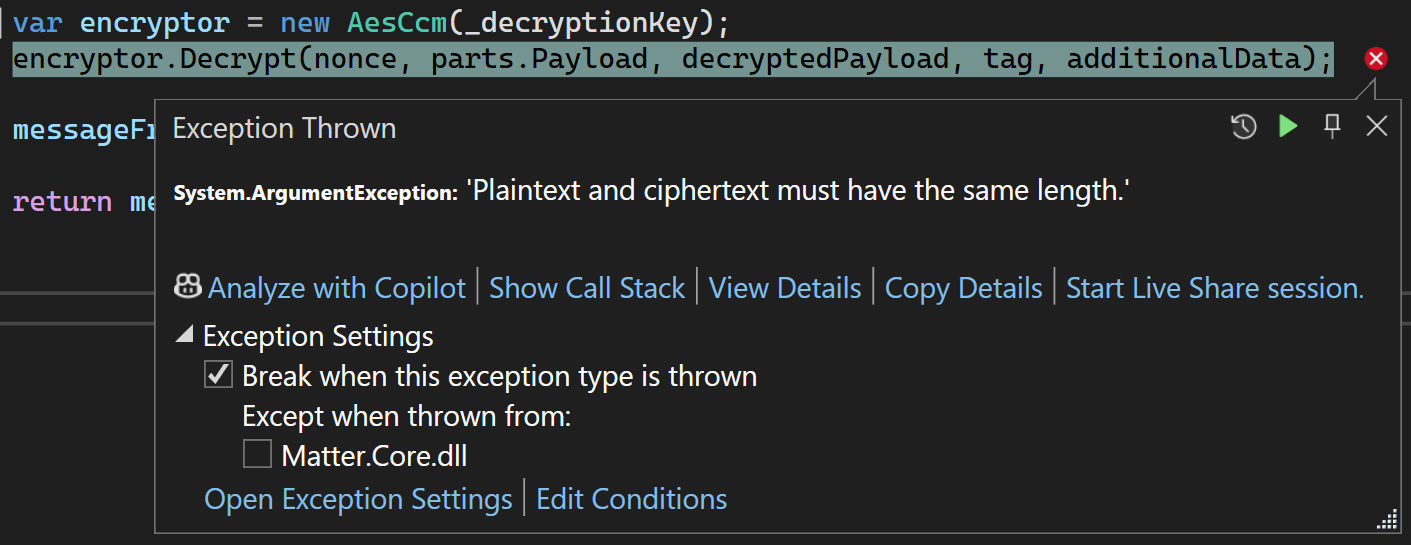This screenshot has width=1411, height=545.
Task: Pin the Exception Thrown popup
Action: point(1332,126)
